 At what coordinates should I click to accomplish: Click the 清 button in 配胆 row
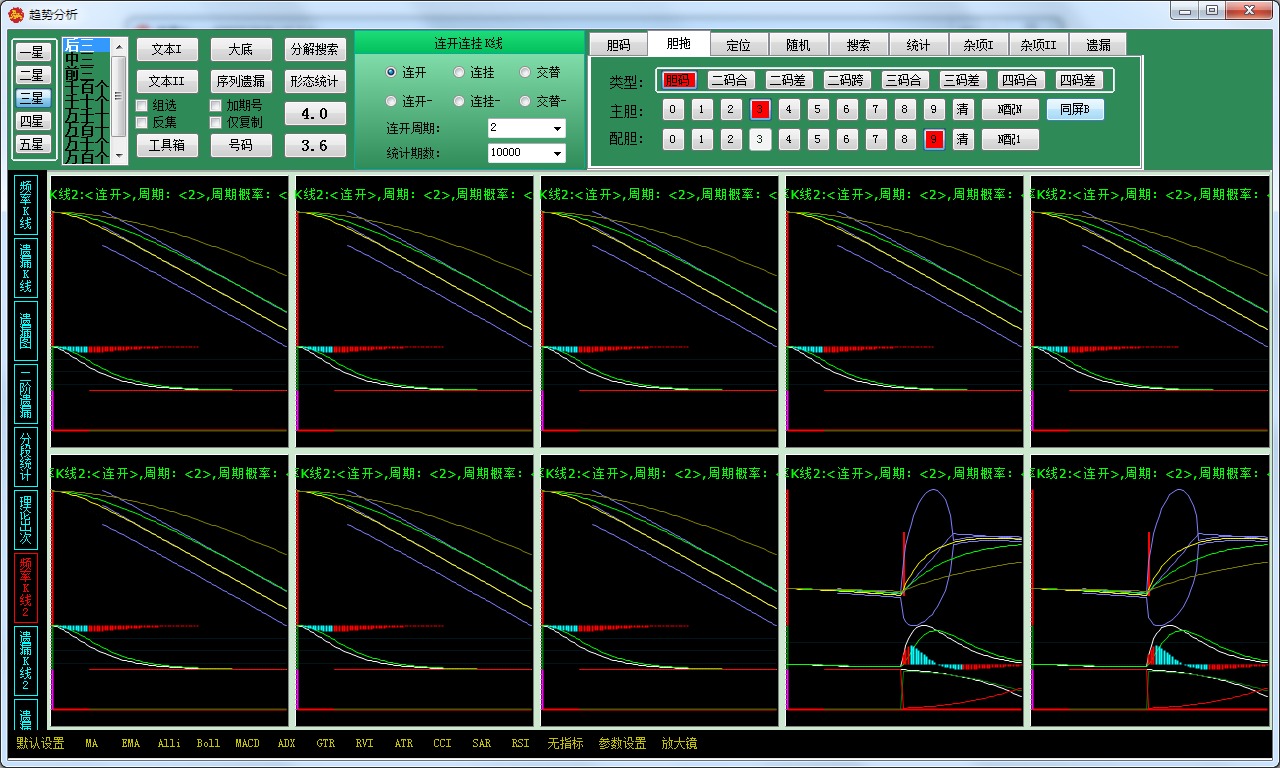pyautogui.click(x=962, y=139)
